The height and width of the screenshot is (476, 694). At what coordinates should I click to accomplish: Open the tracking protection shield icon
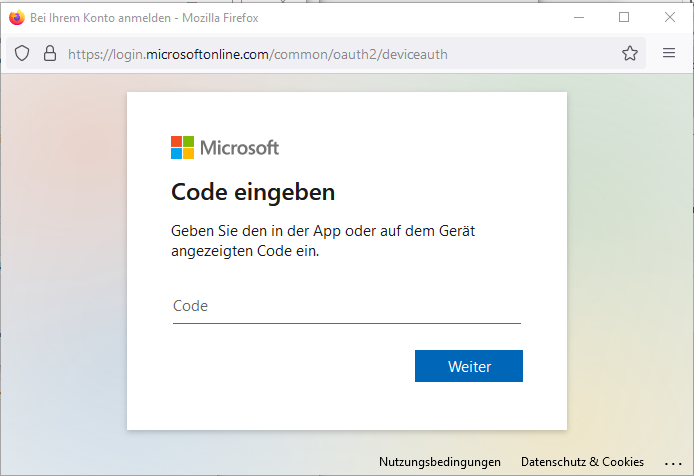(x=23, y=54)
